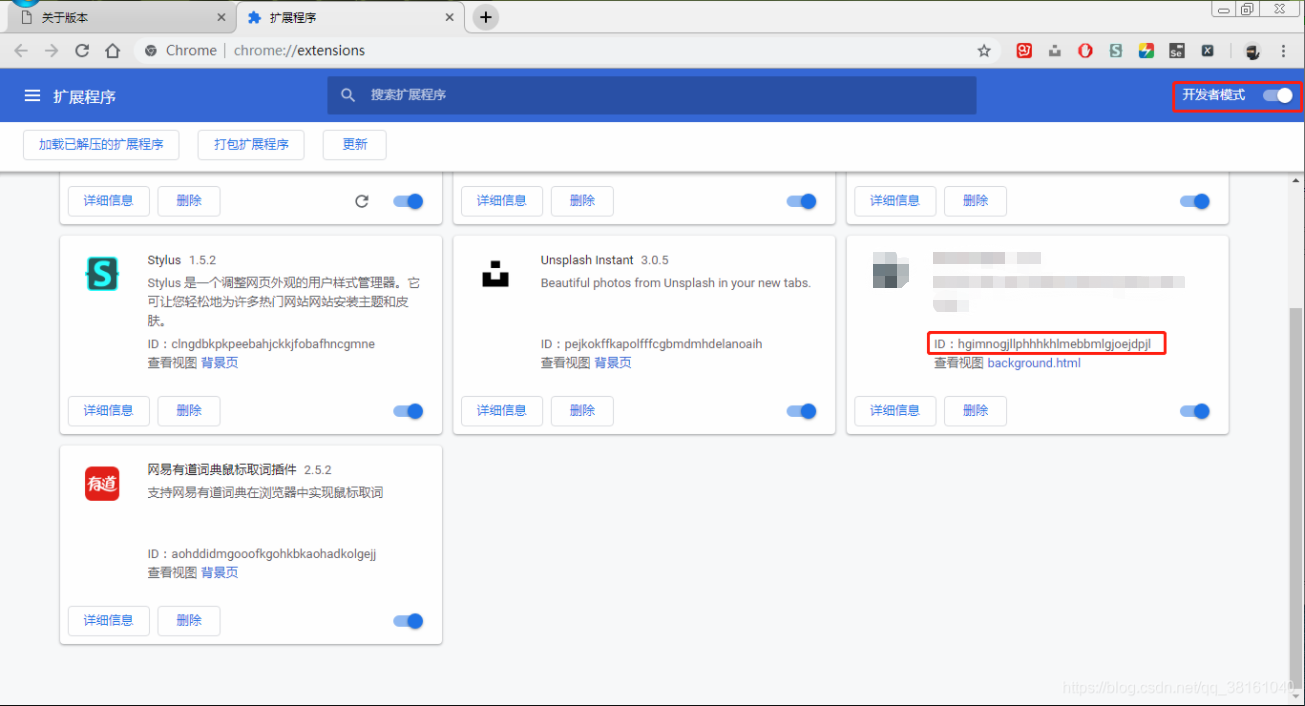Reload the page with the refresh icon
The image size is (1305, 706).
pyautogui.click(x=82, y=50)
